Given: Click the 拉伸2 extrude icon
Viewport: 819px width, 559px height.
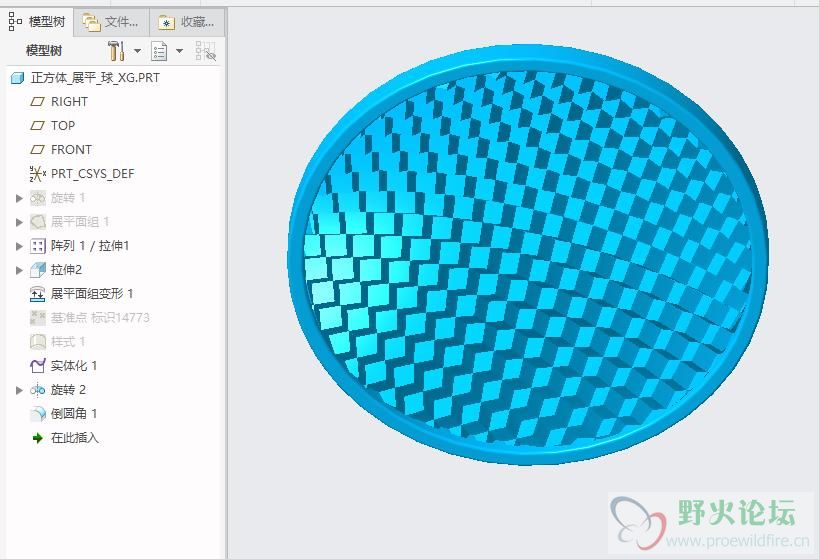Looking at the screenshot, I should 38,270.
